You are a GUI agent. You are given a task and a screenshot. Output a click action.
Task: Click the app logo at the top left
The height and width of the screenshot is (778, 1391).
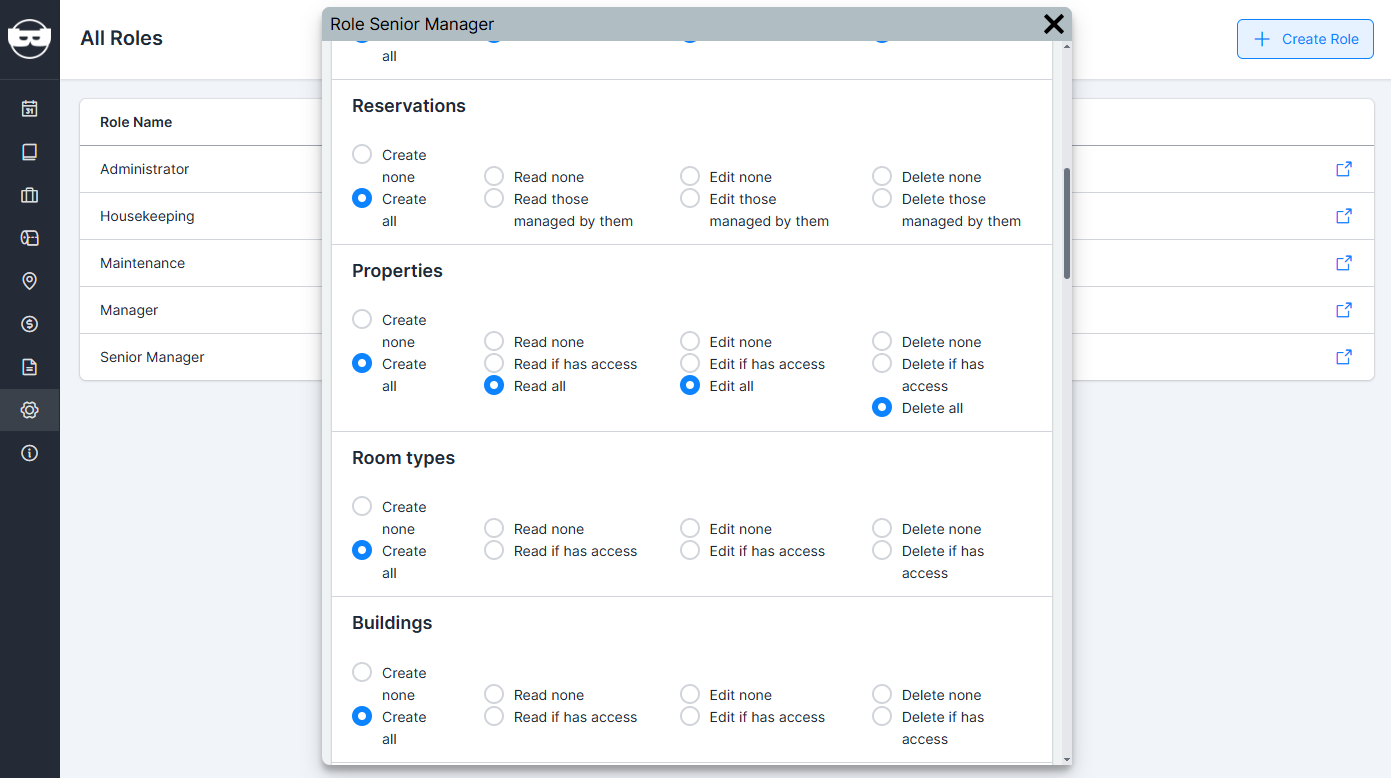(29, 38)
